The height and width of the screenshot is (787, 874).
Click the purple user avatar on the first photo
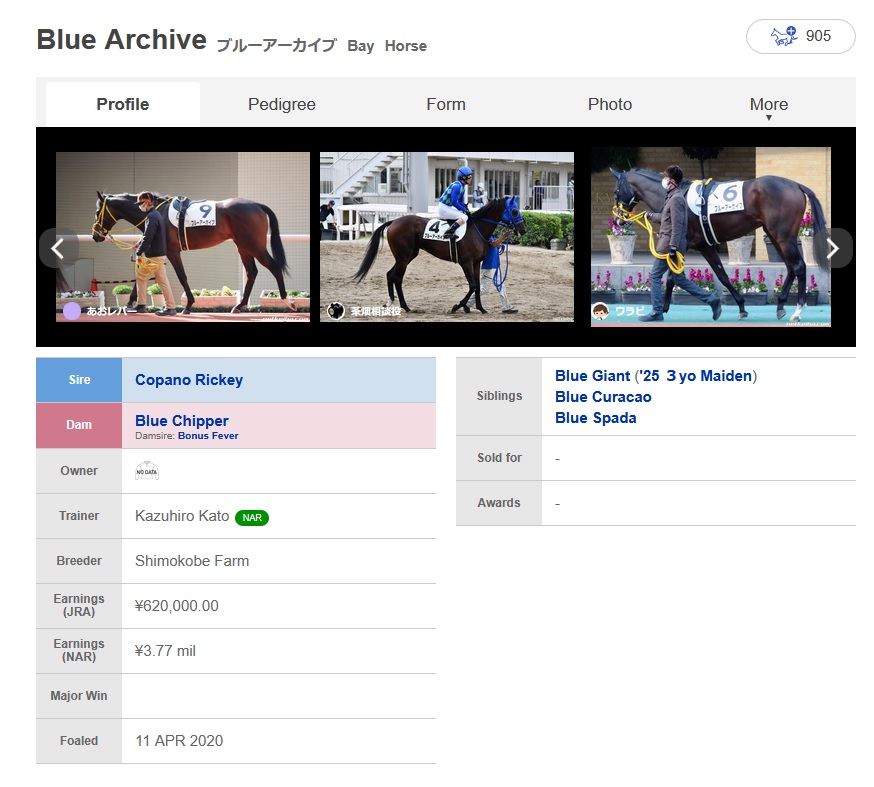click(x=72, y=310)
